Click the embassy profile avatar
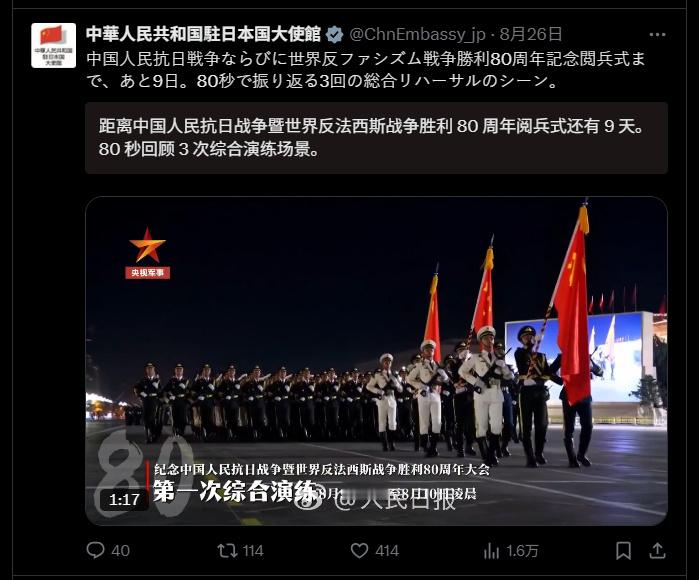Viewport: 699px width, 580px height. (x=53, y=45)
